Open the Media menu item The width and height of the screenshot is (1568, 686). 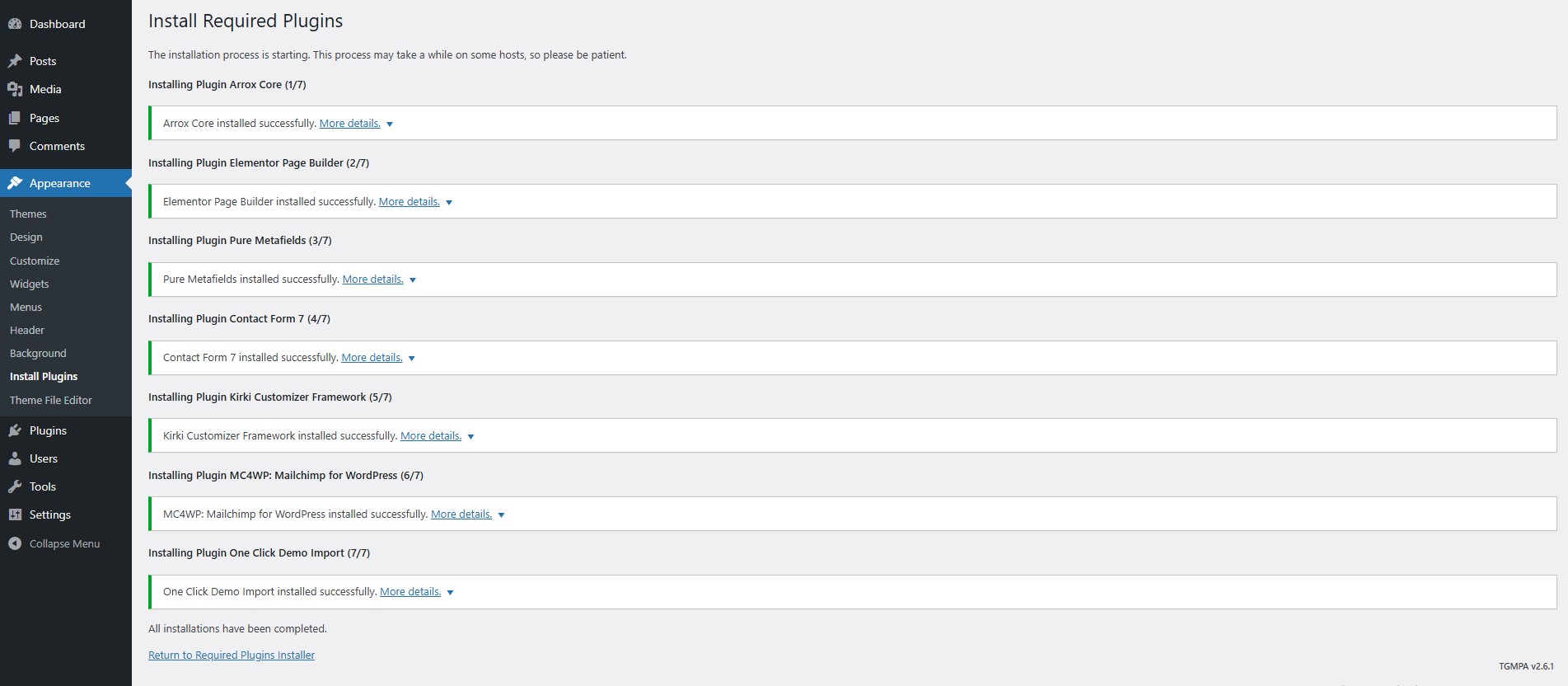point(66,89)
